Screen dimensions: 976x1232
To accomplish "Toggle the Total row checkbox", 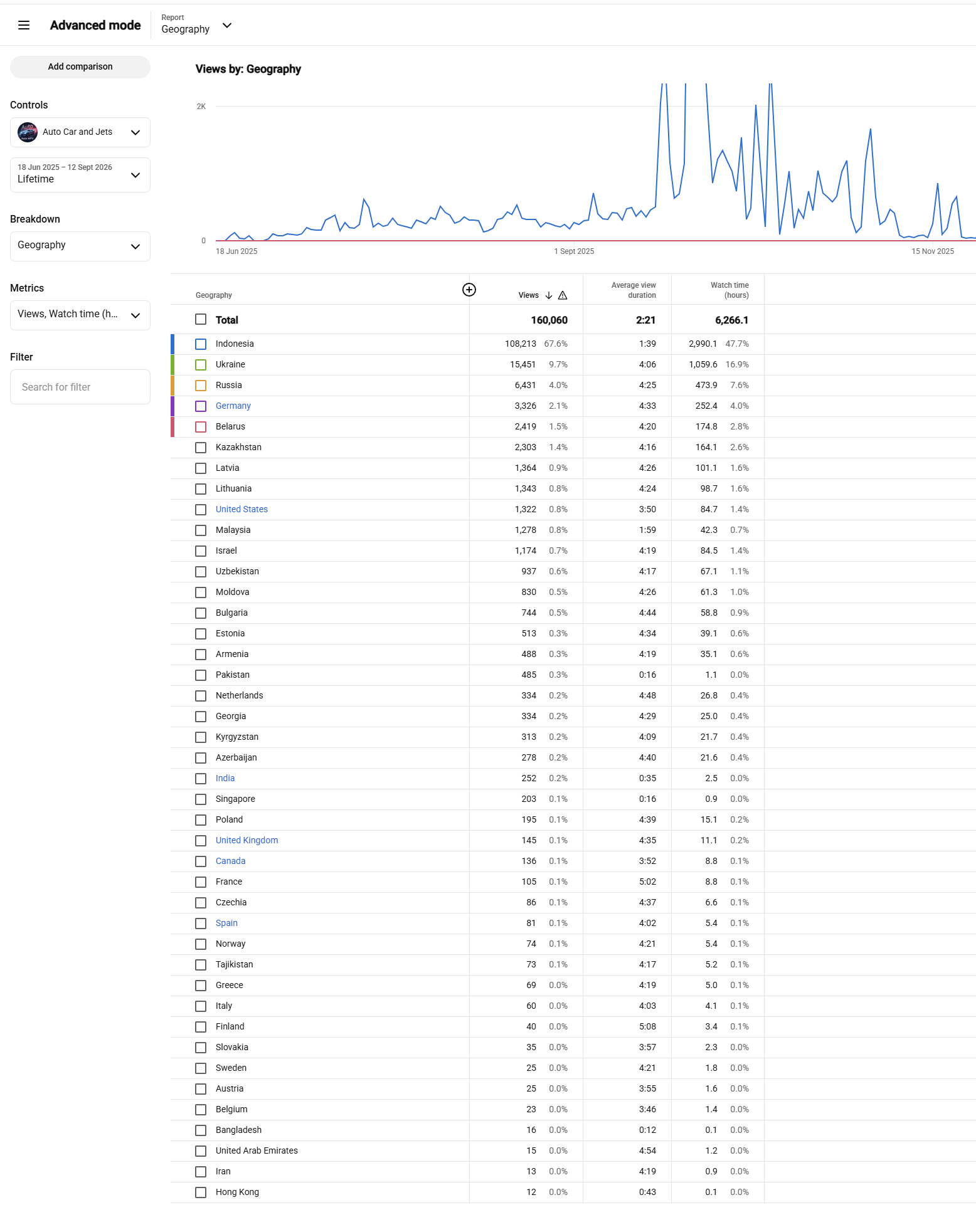I will (x=201, y=320).
